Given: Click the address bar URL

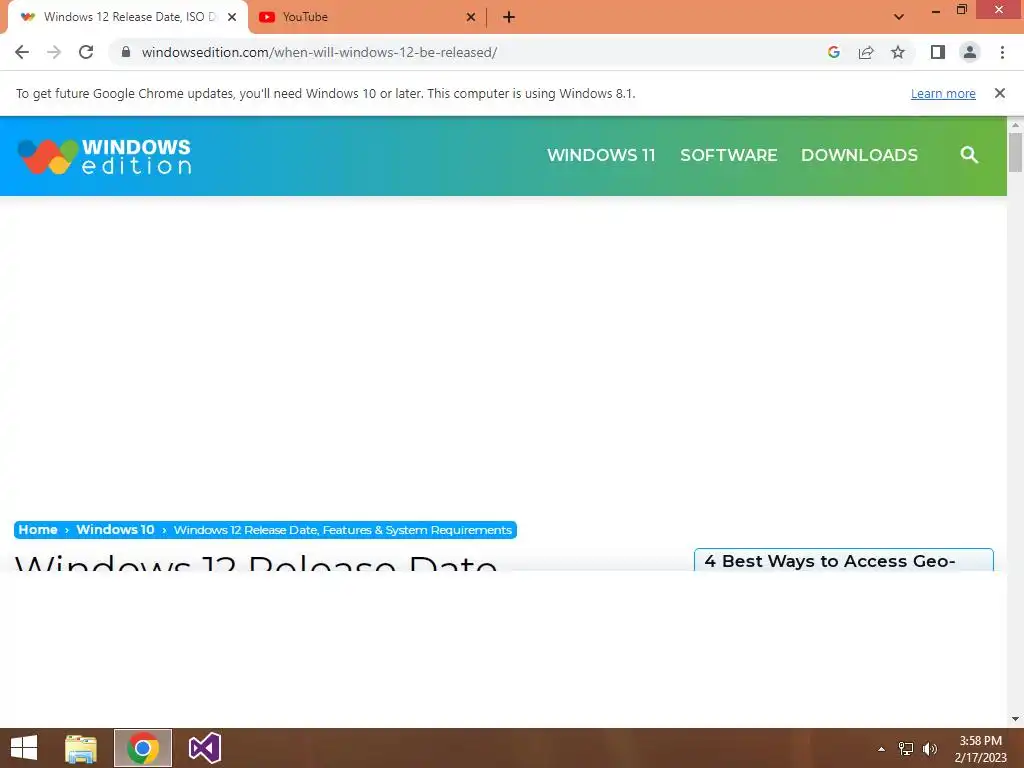Looking at the screenshot, I should coord(319,52).
